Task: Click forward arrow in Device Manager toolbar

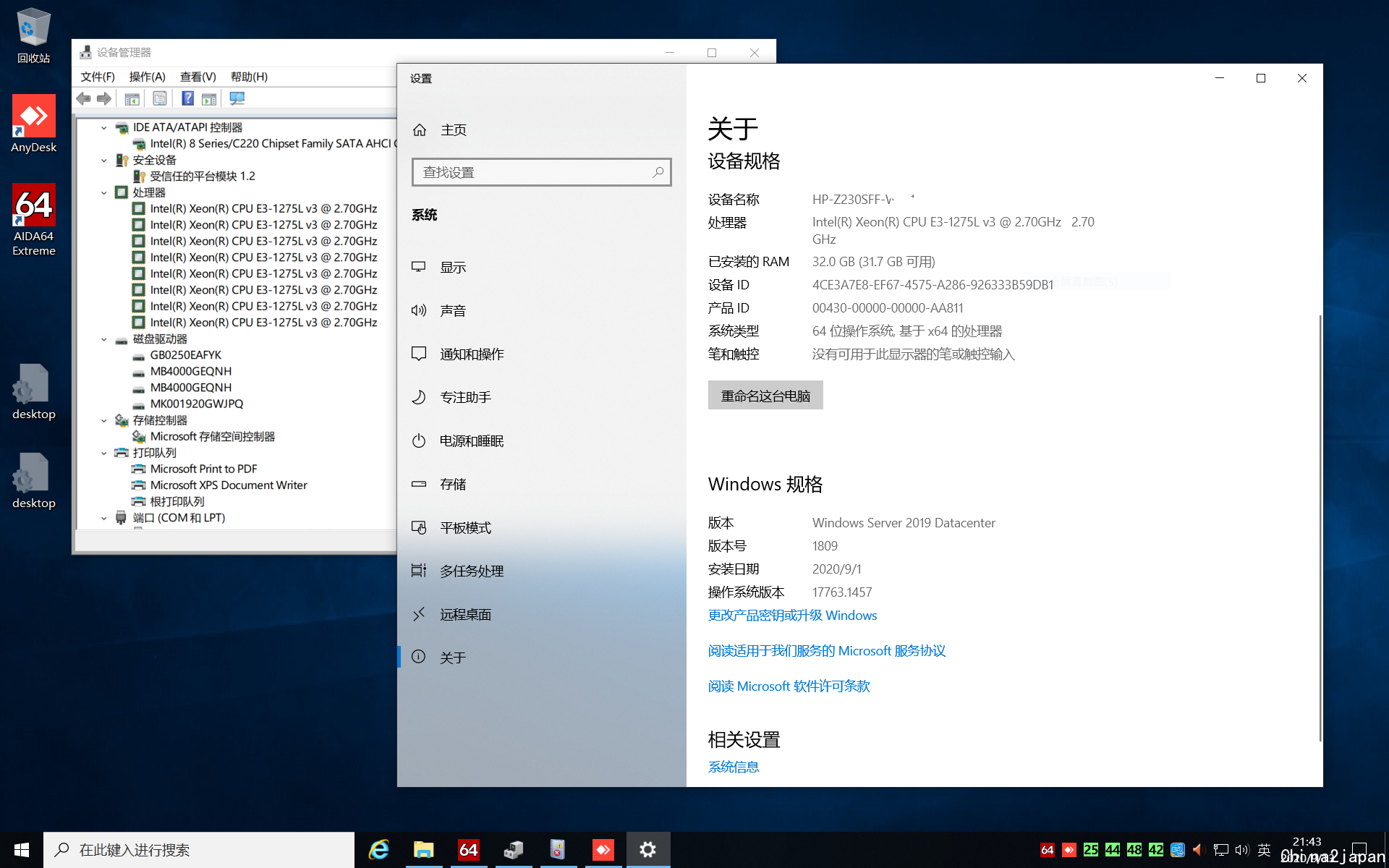Action: (104, 98)
